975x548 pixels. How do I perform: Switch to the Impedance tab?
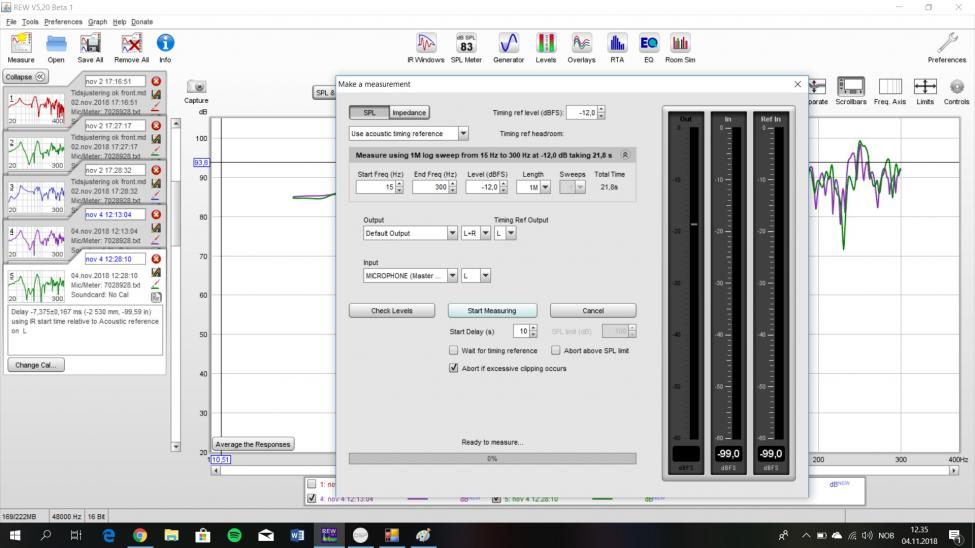(x=408, y=113)
